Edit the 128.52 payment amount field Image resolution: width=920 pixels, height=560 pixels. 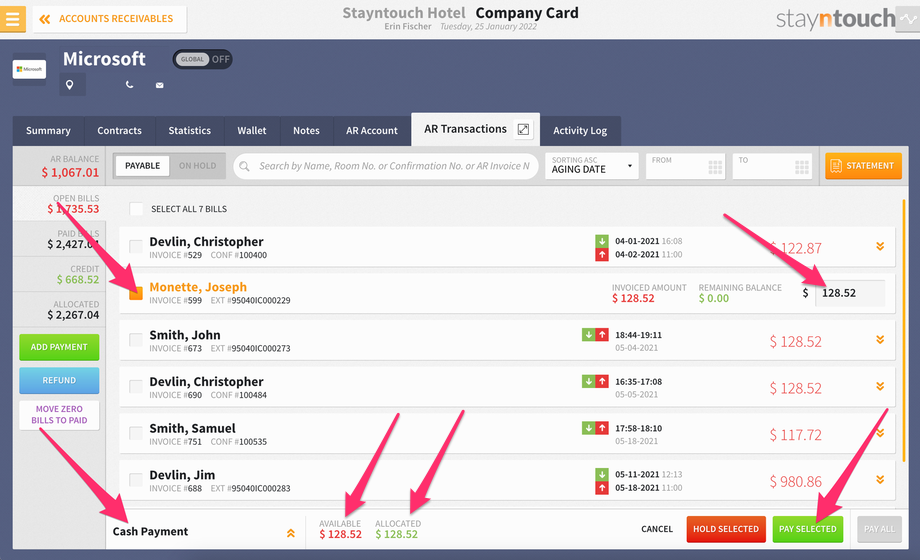click(850, 293)
